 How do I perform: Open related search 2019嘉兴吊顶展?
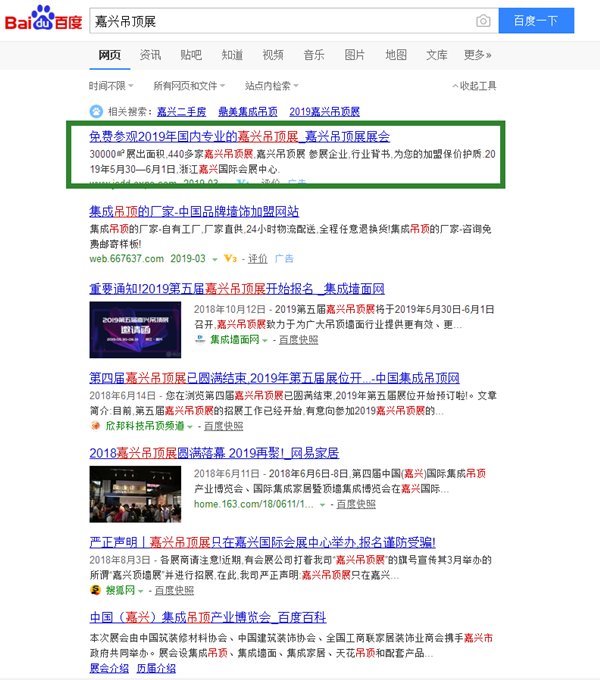coord(325,112)
